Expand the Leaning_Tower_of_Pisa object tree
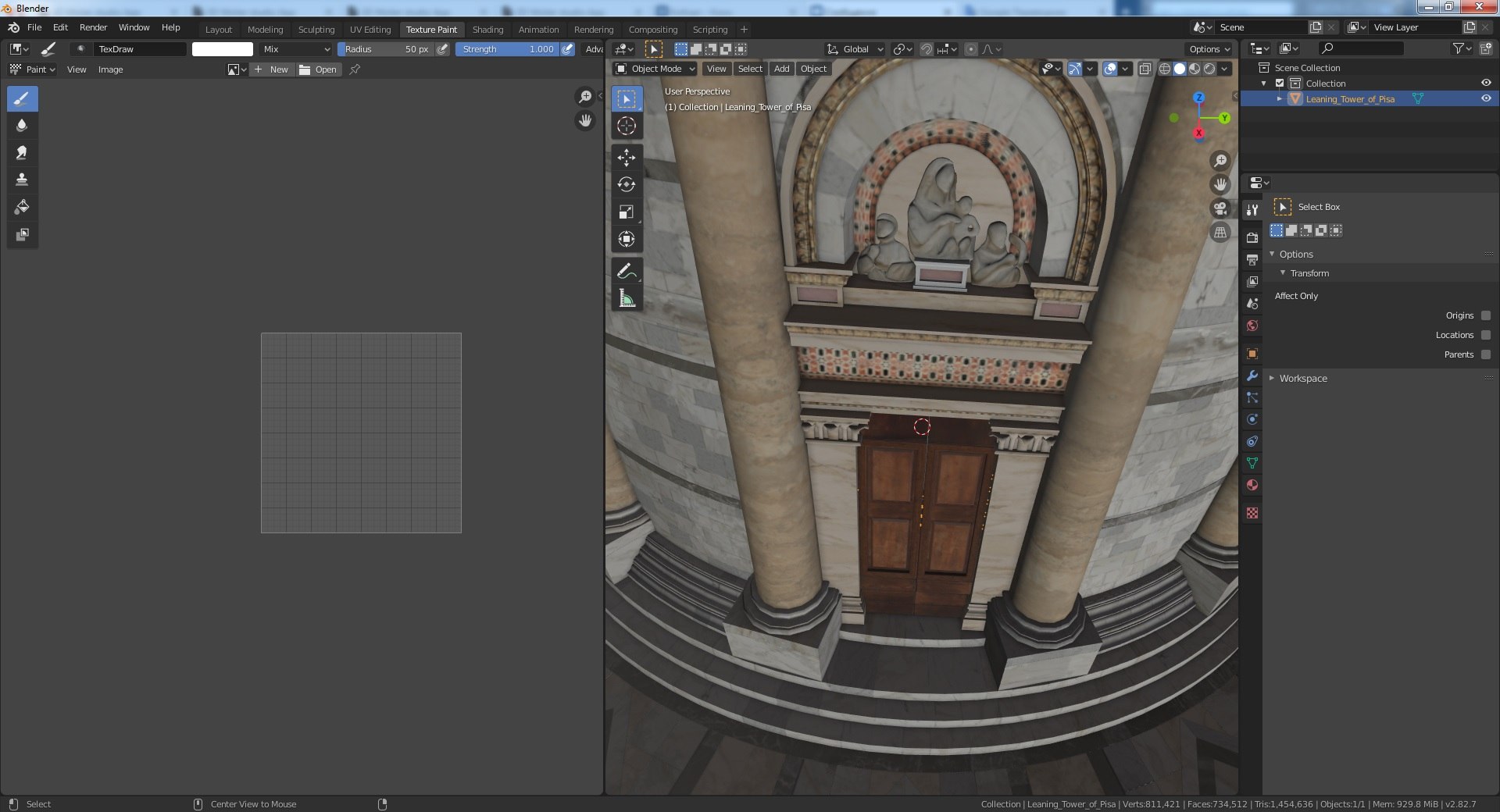The height and width of the screenshot is (812, 1500). click(1279, 99)
